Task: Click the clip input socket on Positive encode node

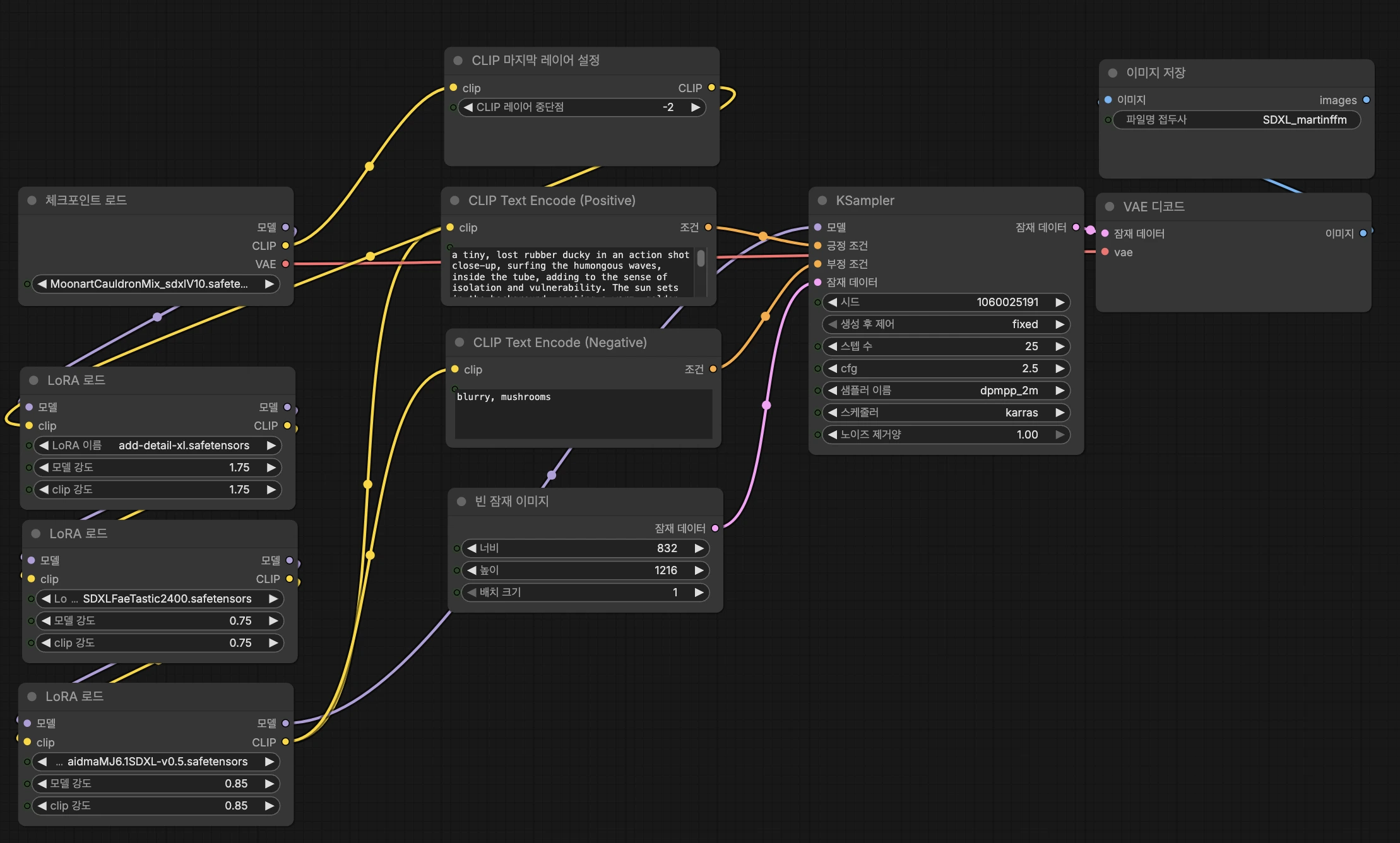Action: click(450, 227)
